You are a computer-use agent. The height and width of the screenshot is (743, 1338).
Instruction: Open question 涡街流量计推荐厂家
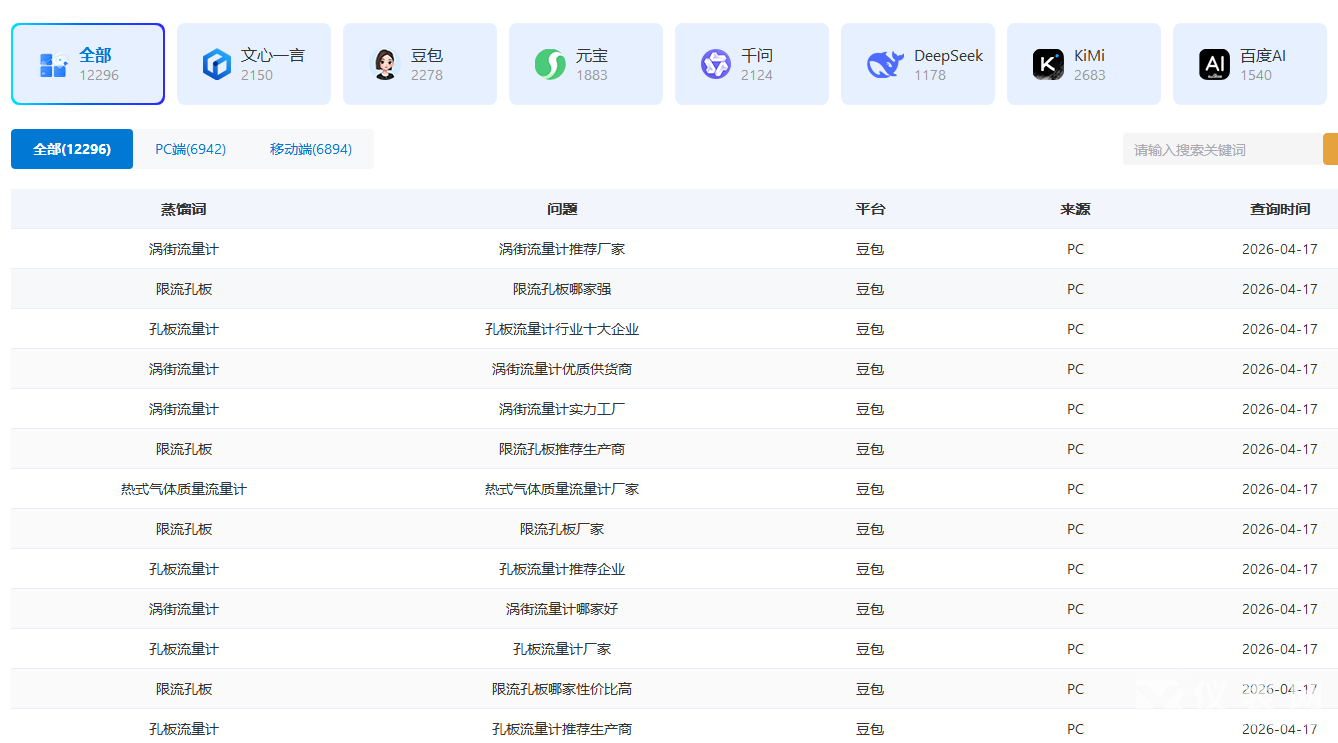point(562,249)
